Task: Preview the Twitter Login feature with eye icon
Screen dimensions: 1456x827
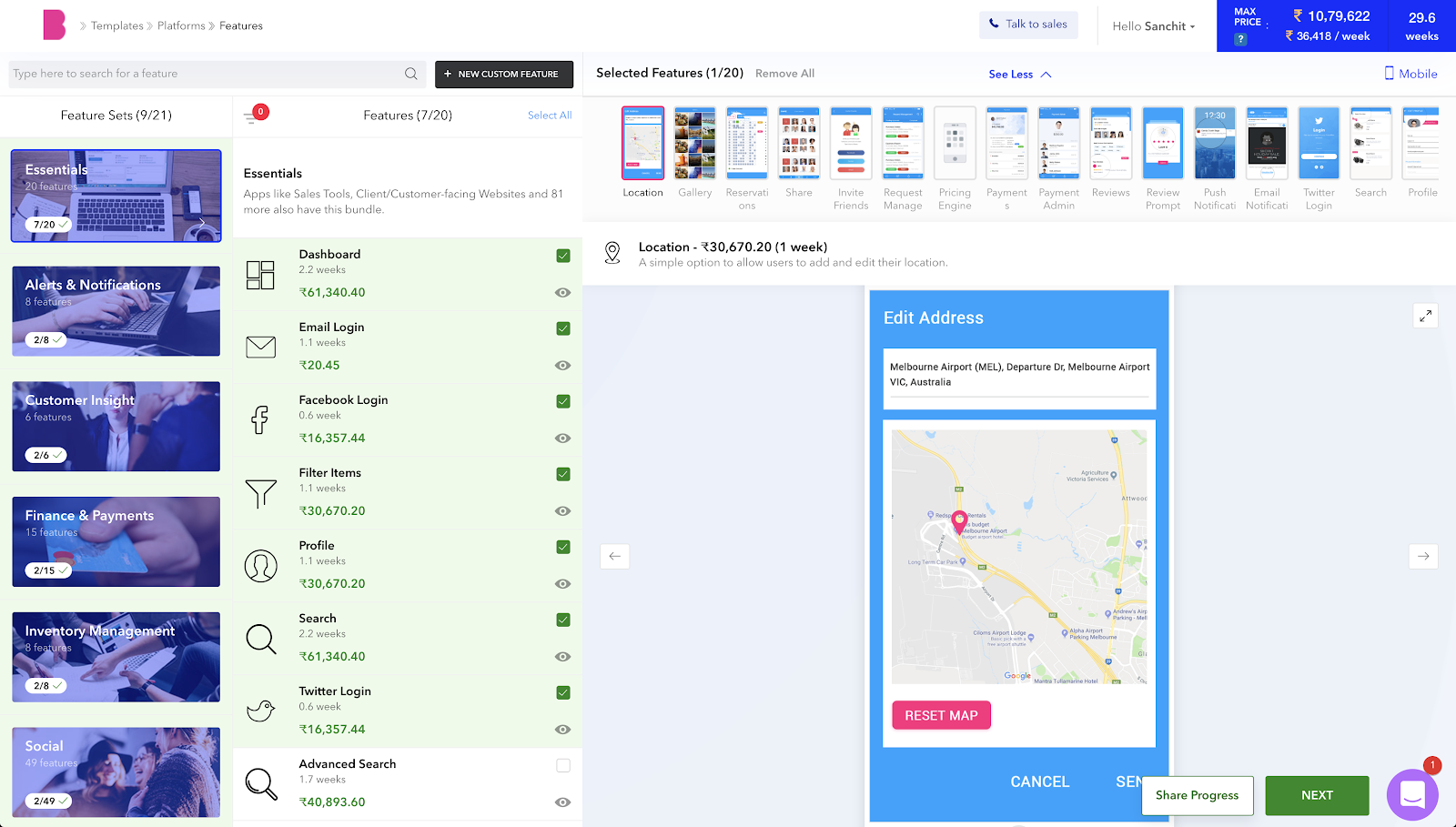Action: click(562, 729)
